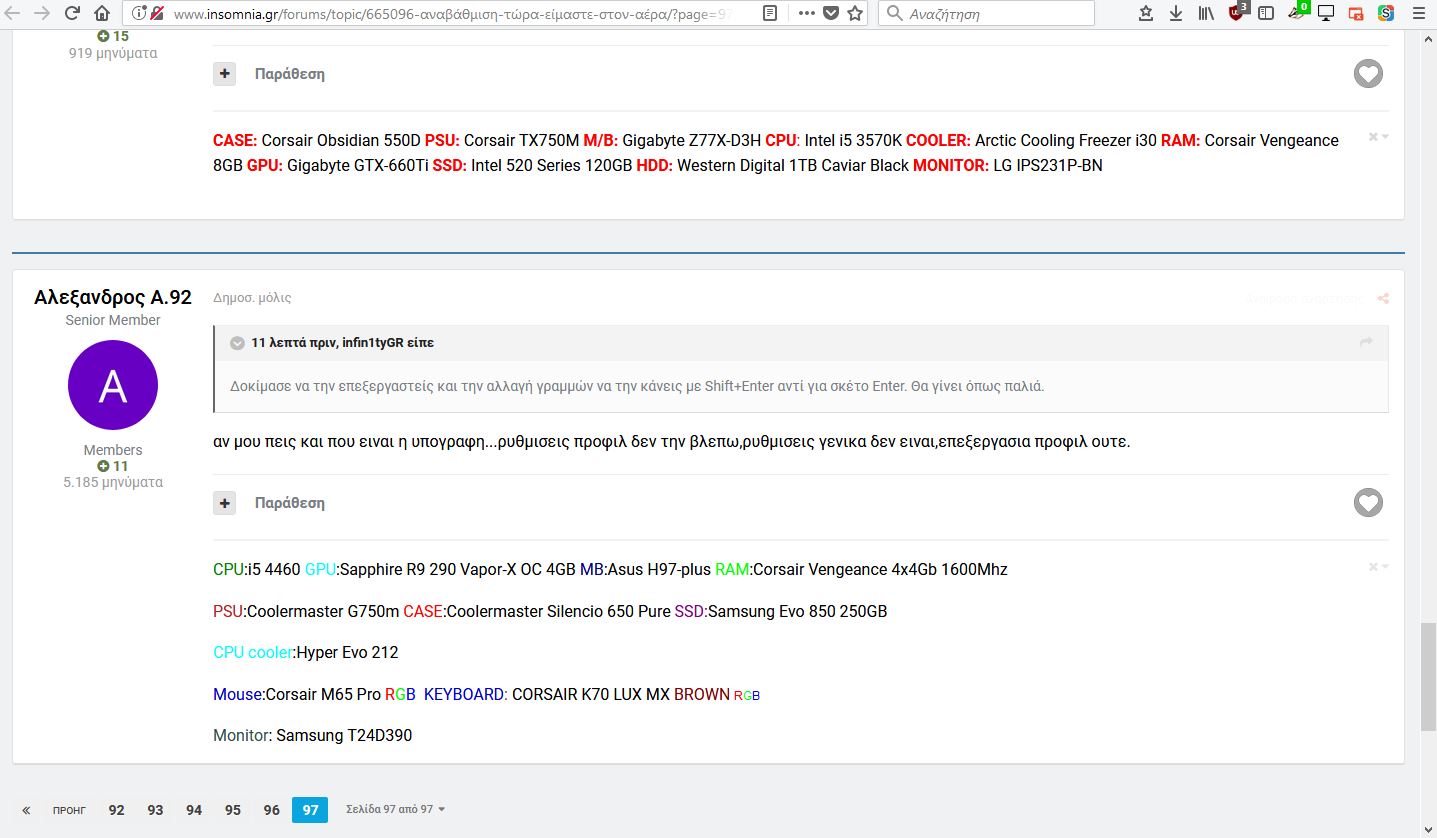1437x838 pixels.
Task: Toggle the browser sidebar
Action: [1266, 13]
